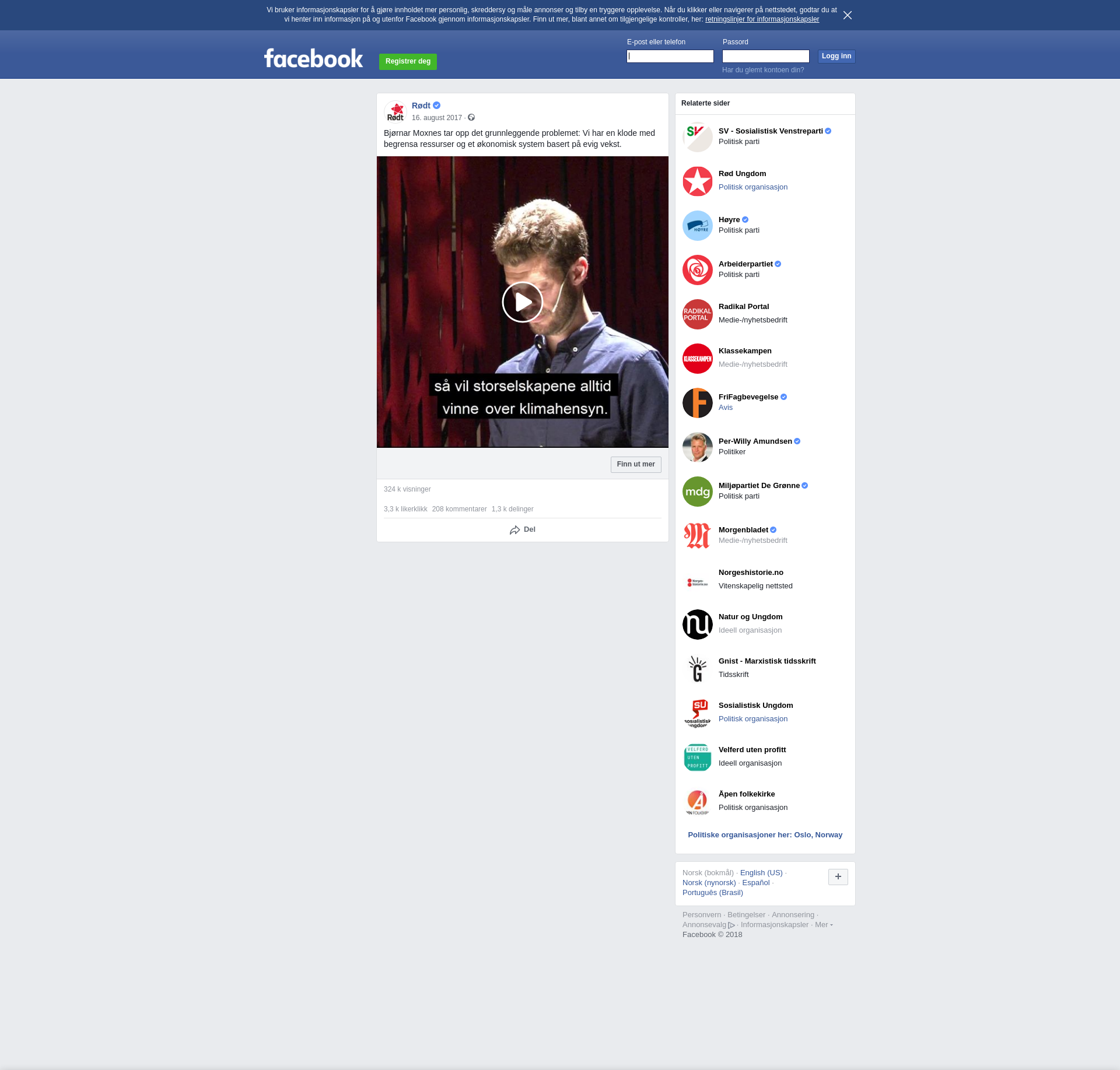Open Morgenbladet page name link
Screen dimensions: 1120x1070
(743, 530)
